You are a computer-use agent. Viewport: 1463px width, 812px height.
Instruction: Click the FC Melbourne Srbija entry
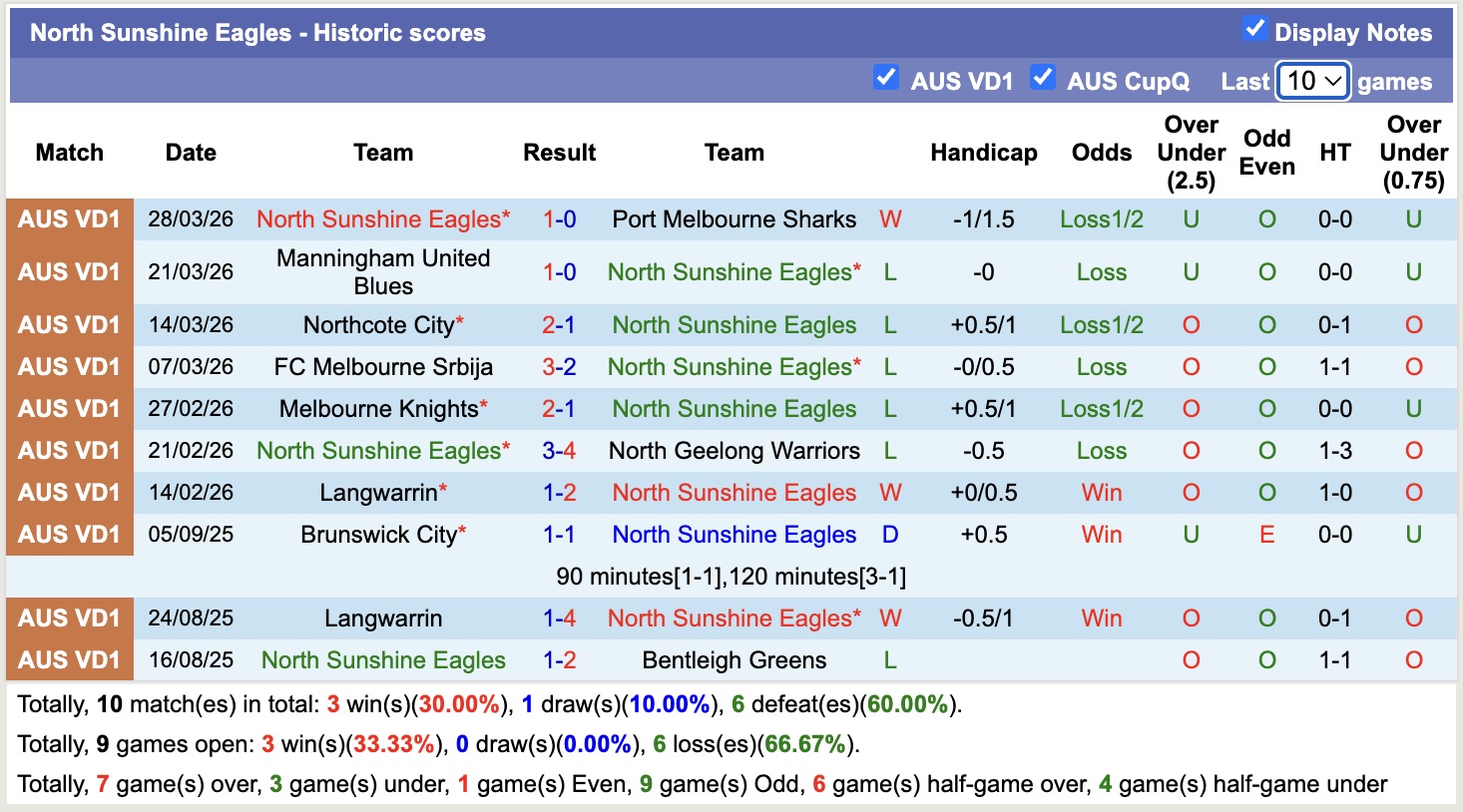click(x=382, y=366)
